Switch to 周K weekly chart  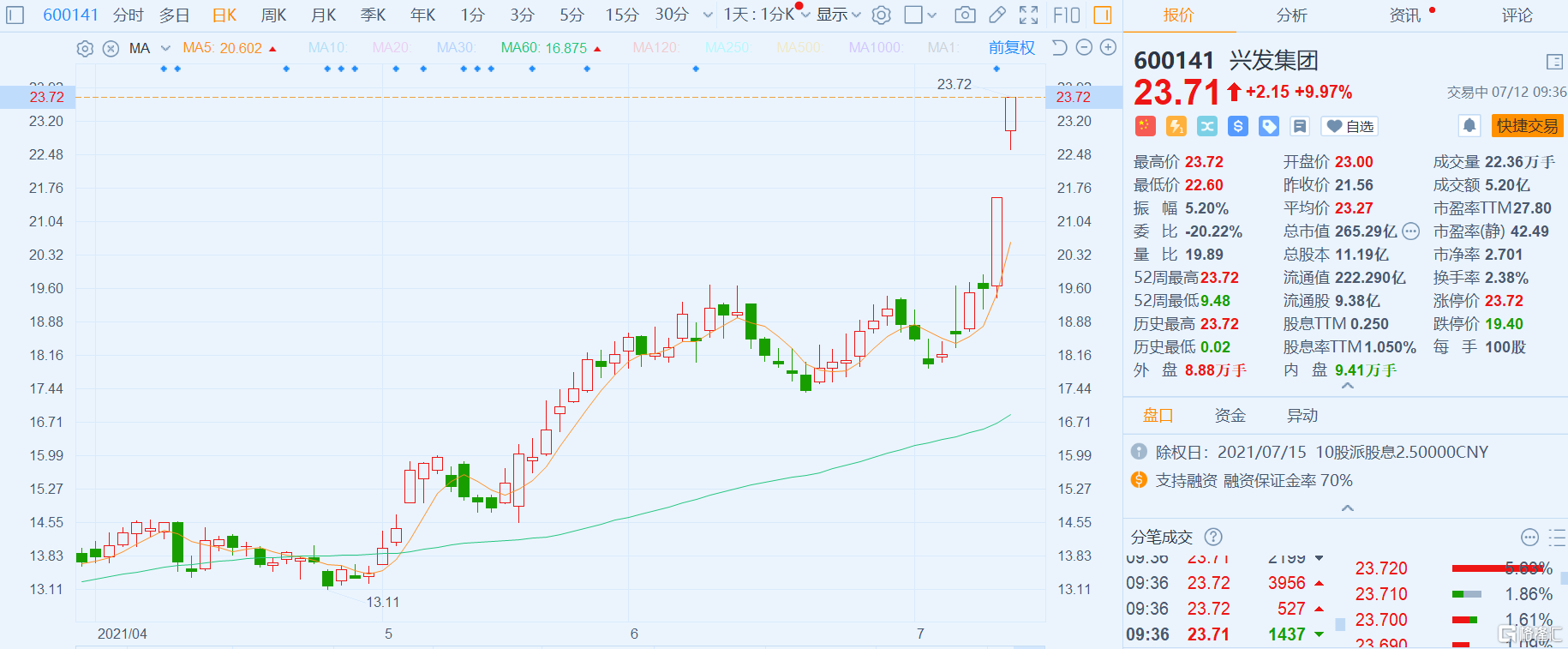[x=273, y=15]
